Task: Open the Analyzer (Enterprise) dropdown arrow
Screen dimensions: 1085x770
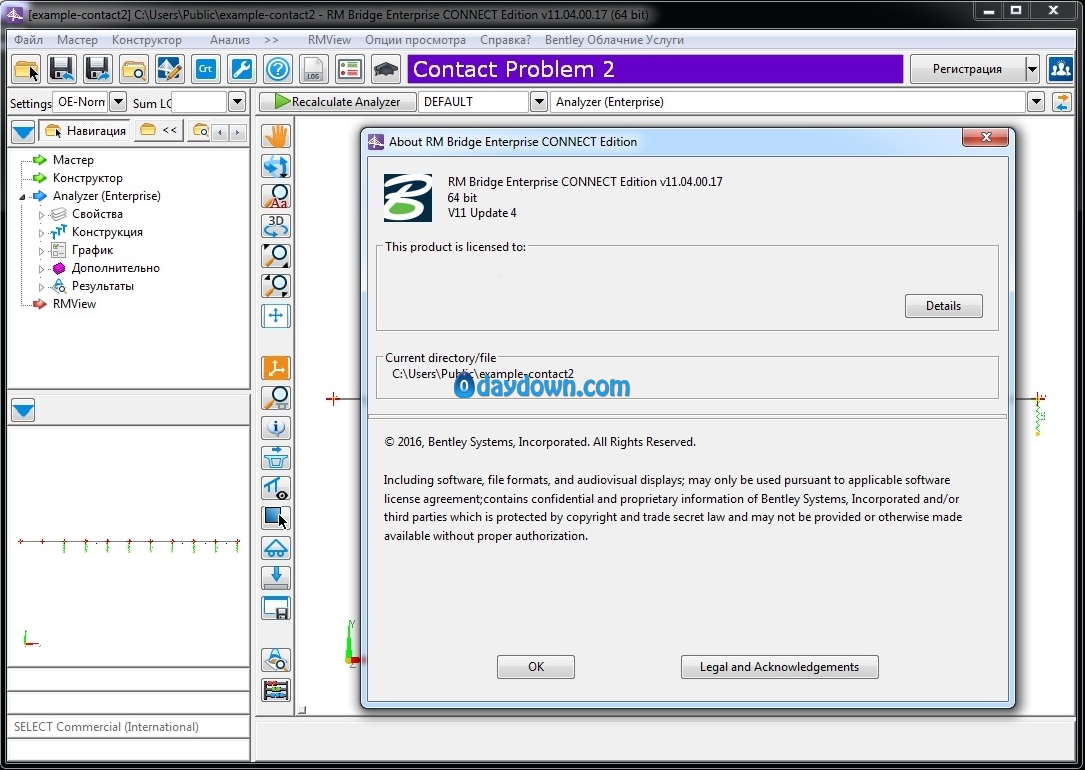Action: (x=1036, y=102)
